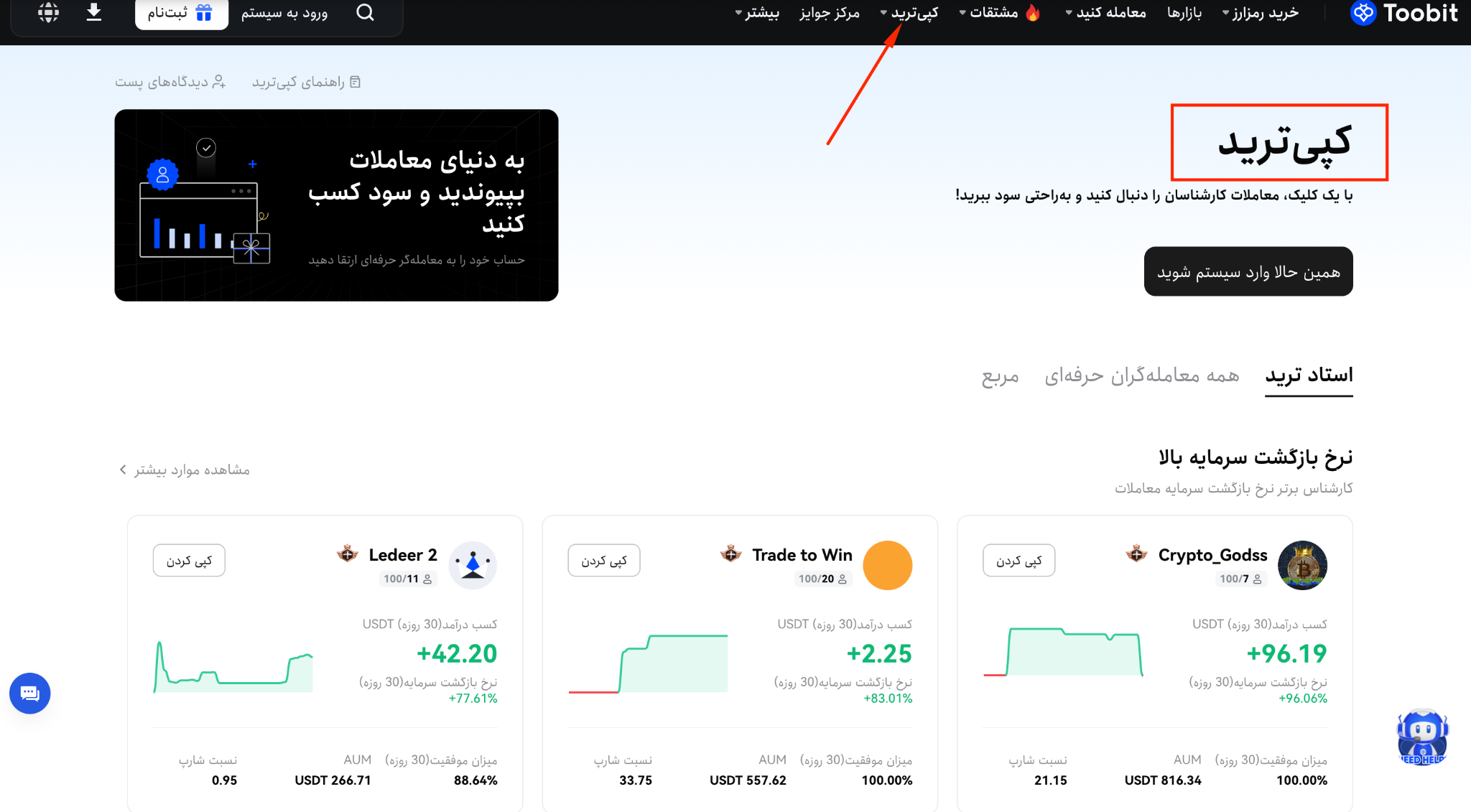Click همین حالا وارد سیستم شوید button
Viewport: 1471px width, 812px height.
(1248, 271)
